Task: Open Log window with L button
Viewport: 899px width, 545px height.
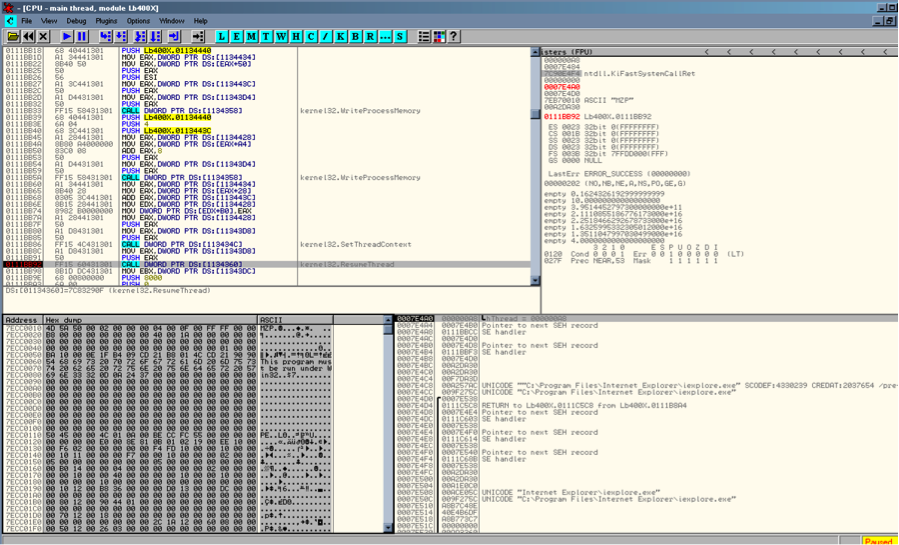Action: tap(222, 37)
